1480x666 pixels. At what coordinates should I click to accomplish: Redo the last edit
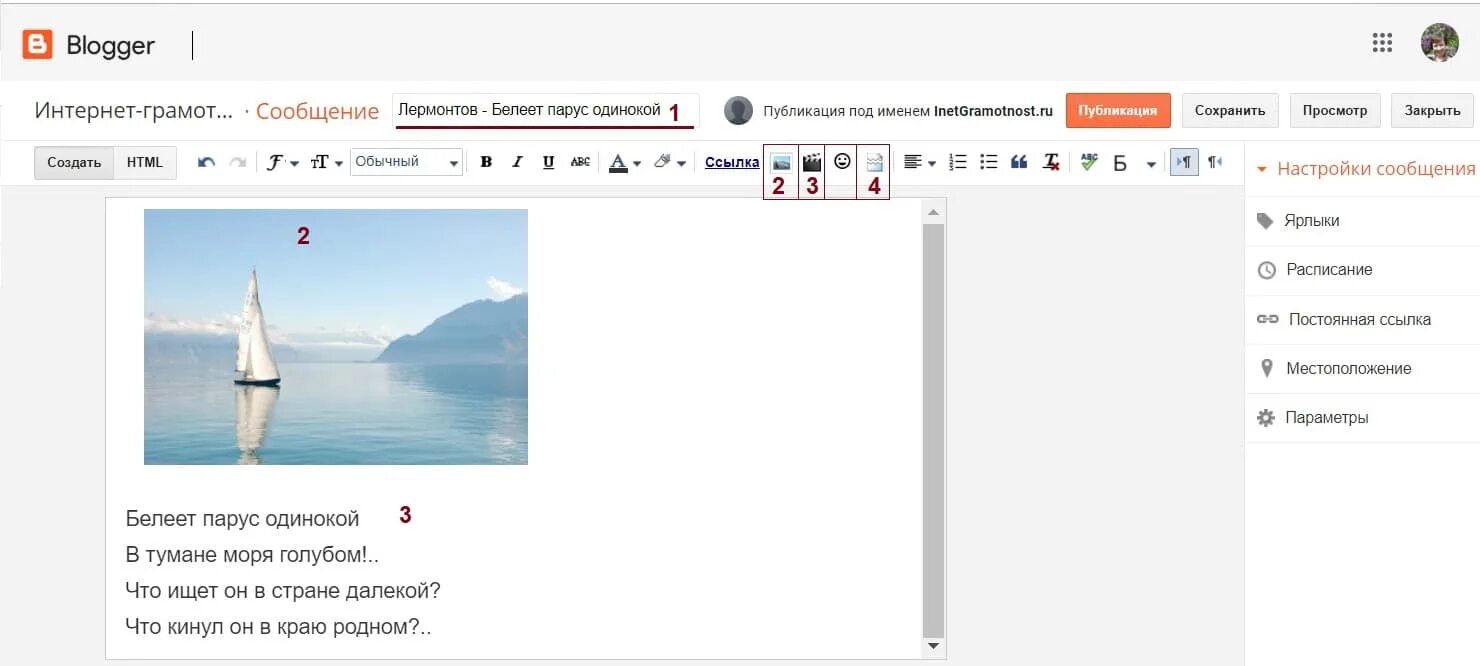point(237,162)
